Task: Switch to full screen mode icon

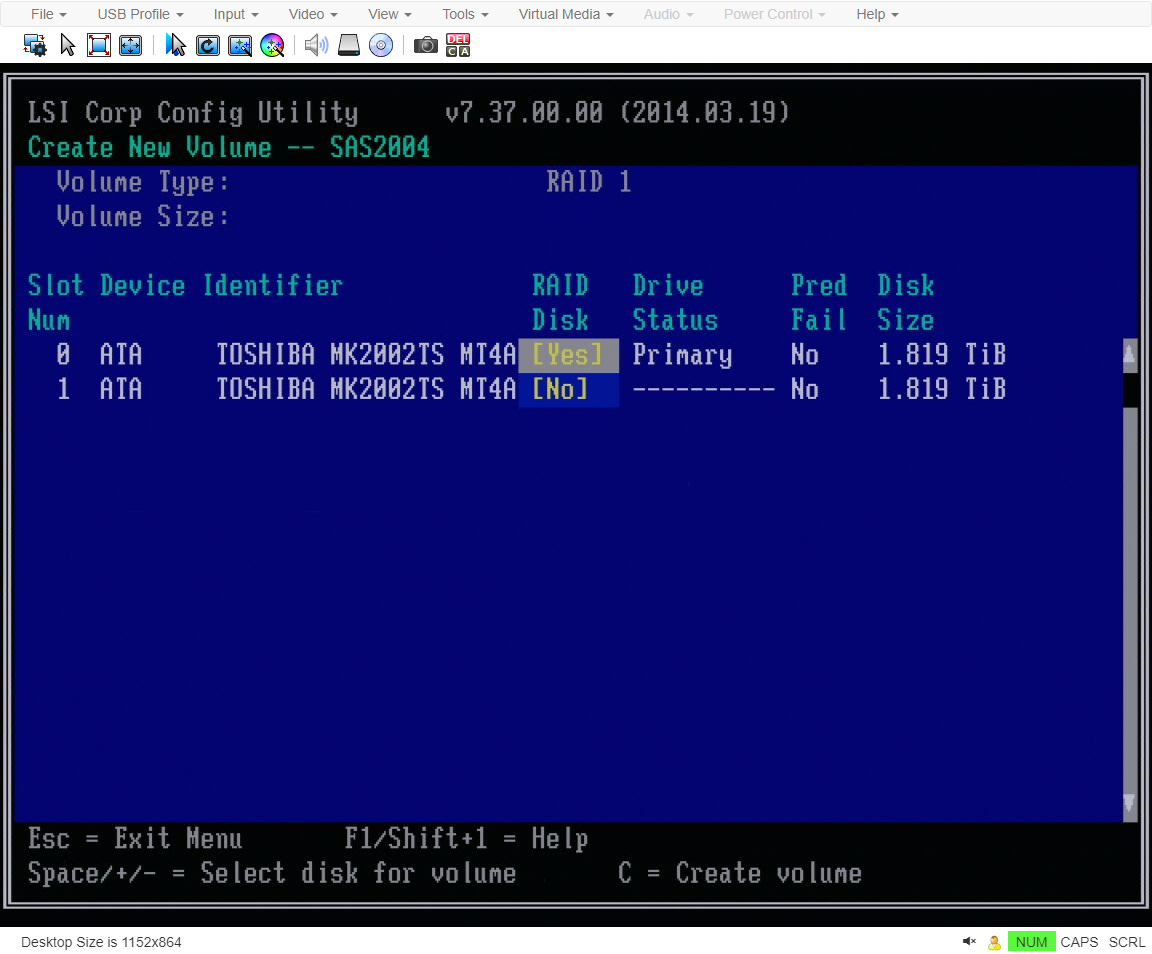Action: click(98, 46)
